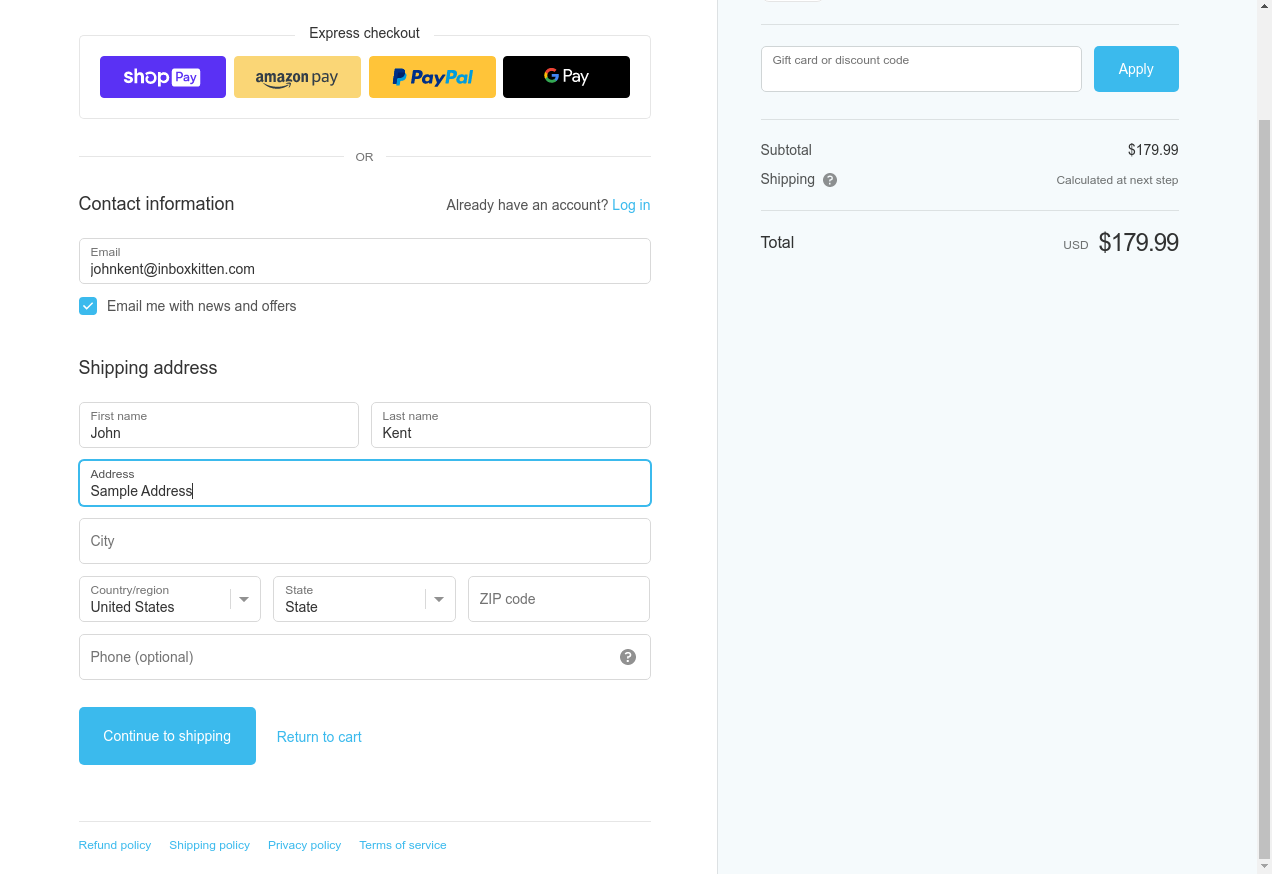
Task: Click the Log in link
Action: tap(631, 205)
